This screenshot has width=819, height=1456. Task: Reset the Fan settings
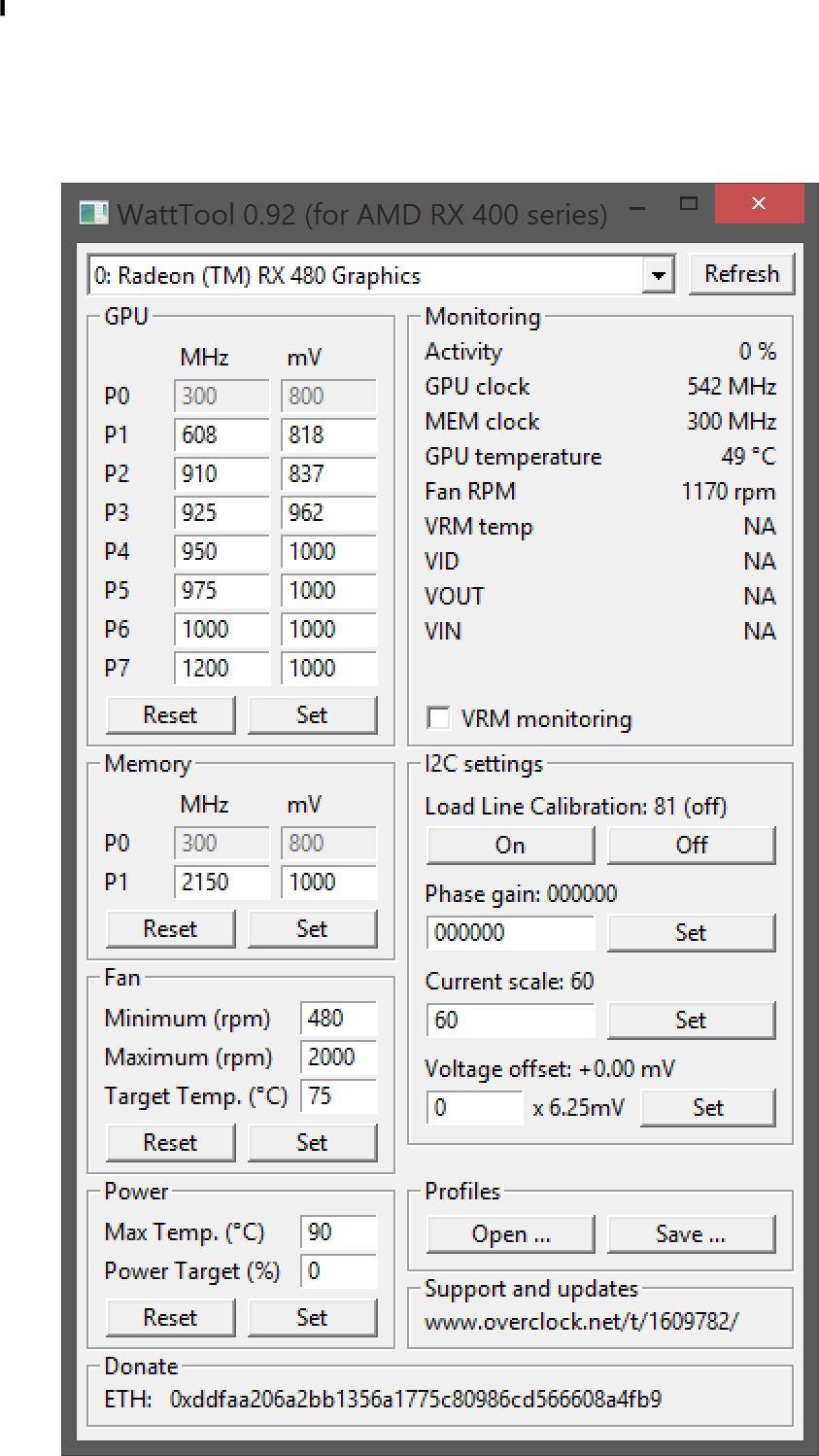[170, 1142]
